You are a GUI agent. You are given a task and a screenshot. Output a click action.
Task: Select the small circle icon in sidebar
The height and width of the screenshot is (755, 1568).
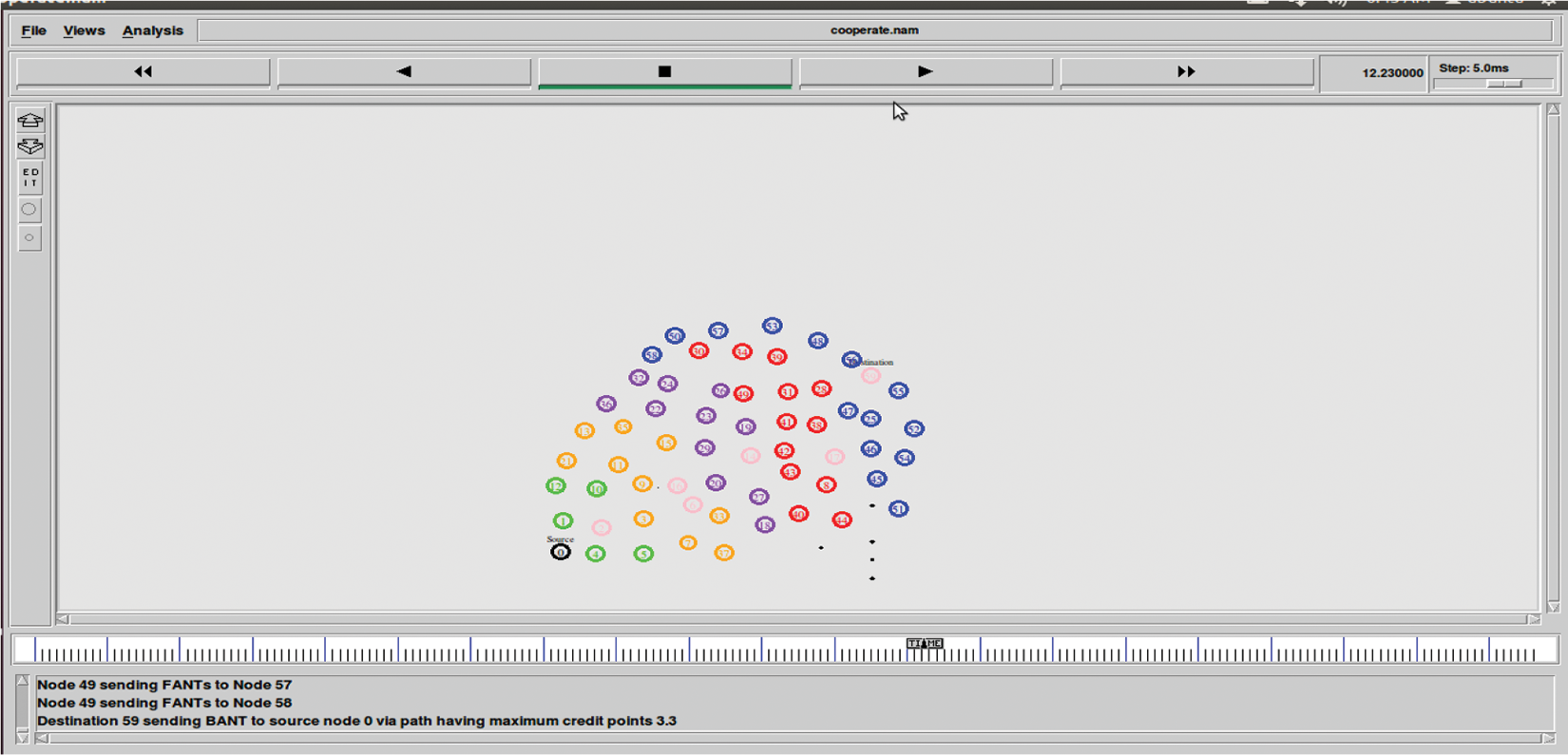29,237
